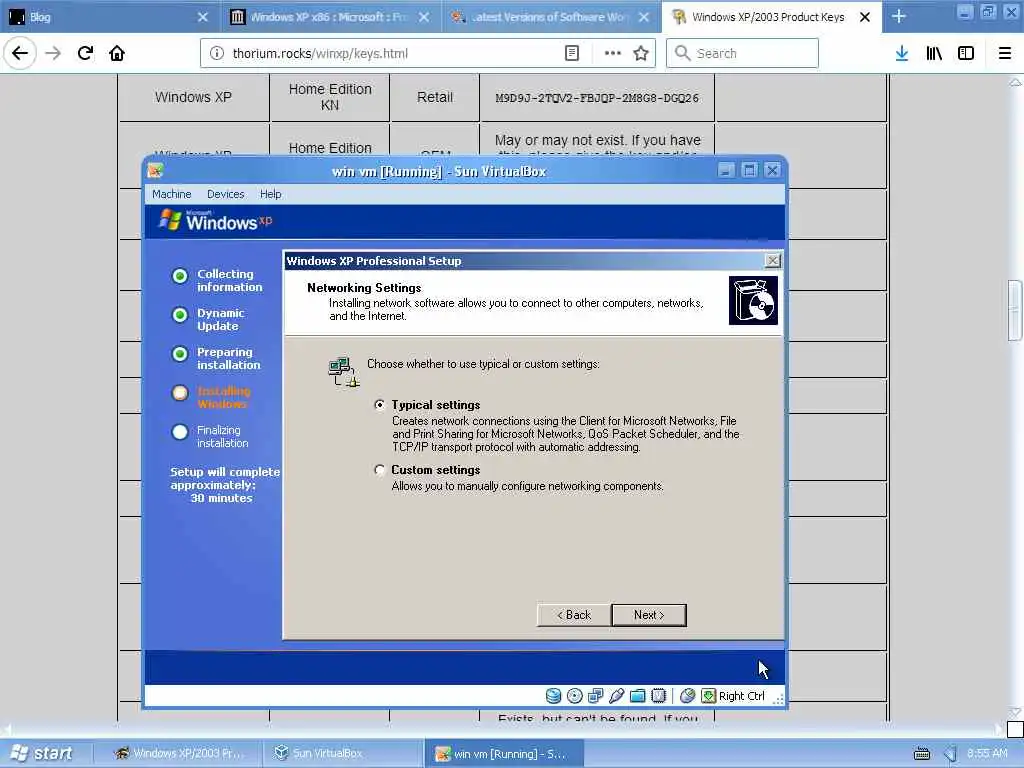This screenshot has width=1024, height=768.
Task: Close the Windows XP Professional Setup dialog
Action: pos(773,261)
